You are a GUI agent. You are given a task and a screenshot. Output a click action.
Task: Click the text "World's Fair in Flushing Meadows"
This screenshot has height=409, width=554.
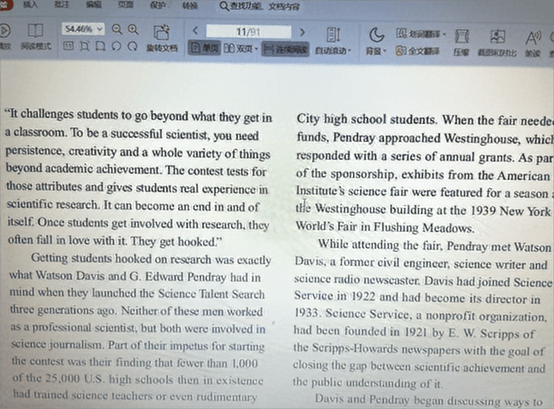384,227
